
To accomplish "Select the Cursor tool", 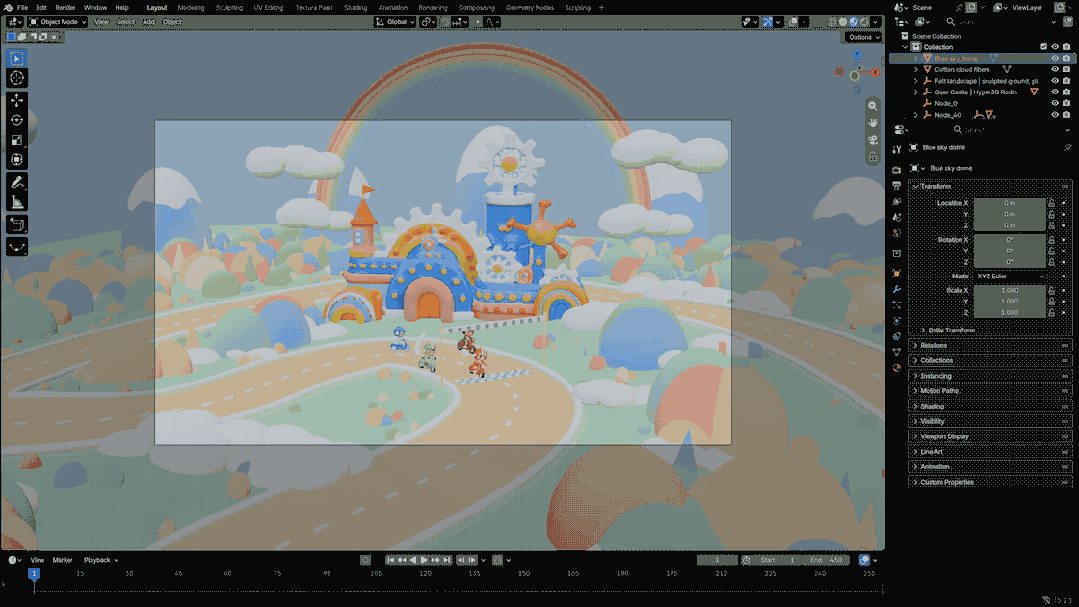I will click(17, 78).
